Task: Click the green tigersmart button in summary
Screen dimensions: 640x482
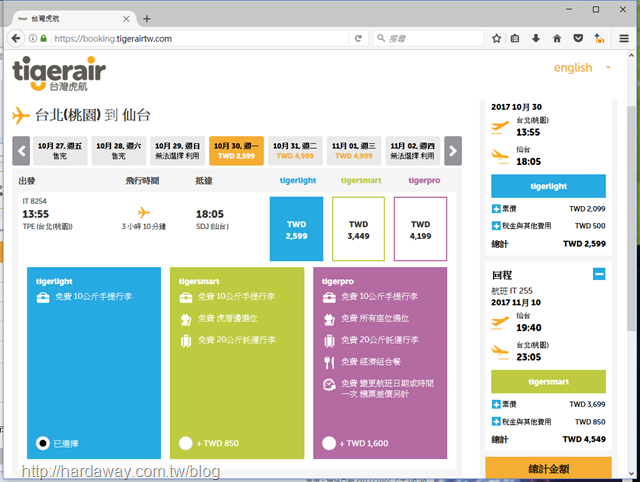Action: pos(548,382)
